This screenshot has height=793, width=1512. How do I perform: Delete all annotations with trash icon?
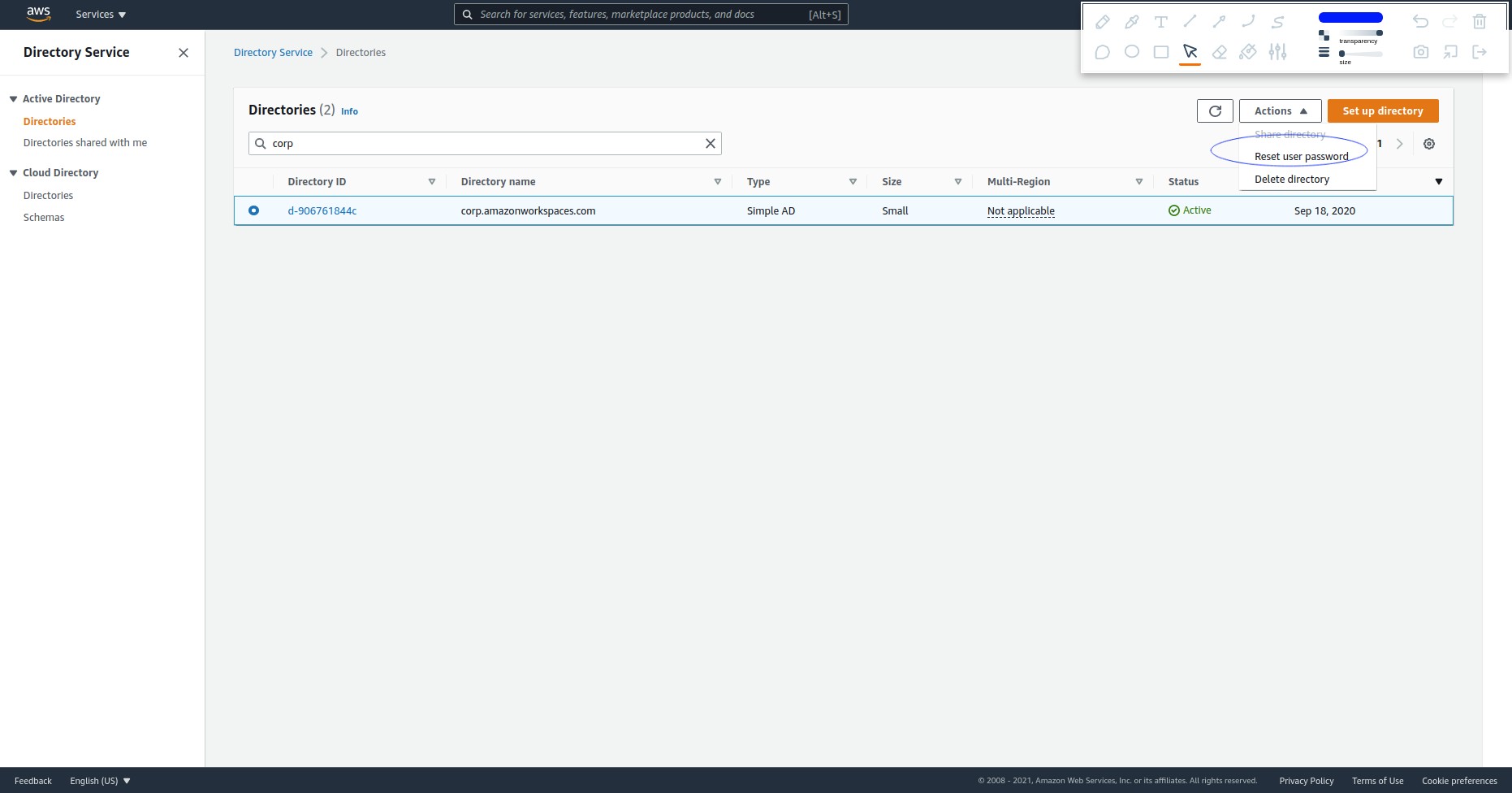point(1479,20)
